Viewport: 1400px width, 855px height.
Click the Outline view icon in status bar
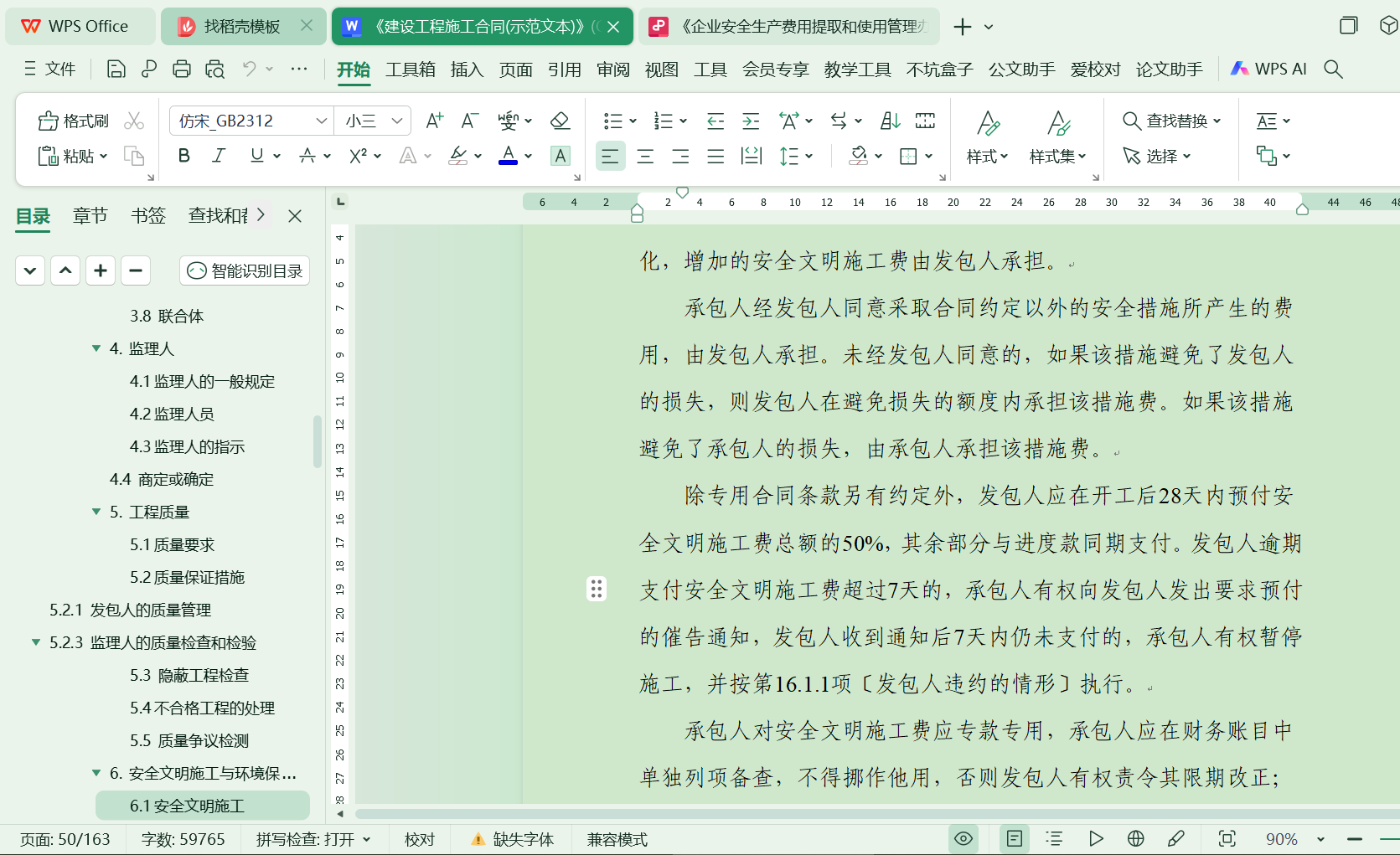click(1054, 838)
